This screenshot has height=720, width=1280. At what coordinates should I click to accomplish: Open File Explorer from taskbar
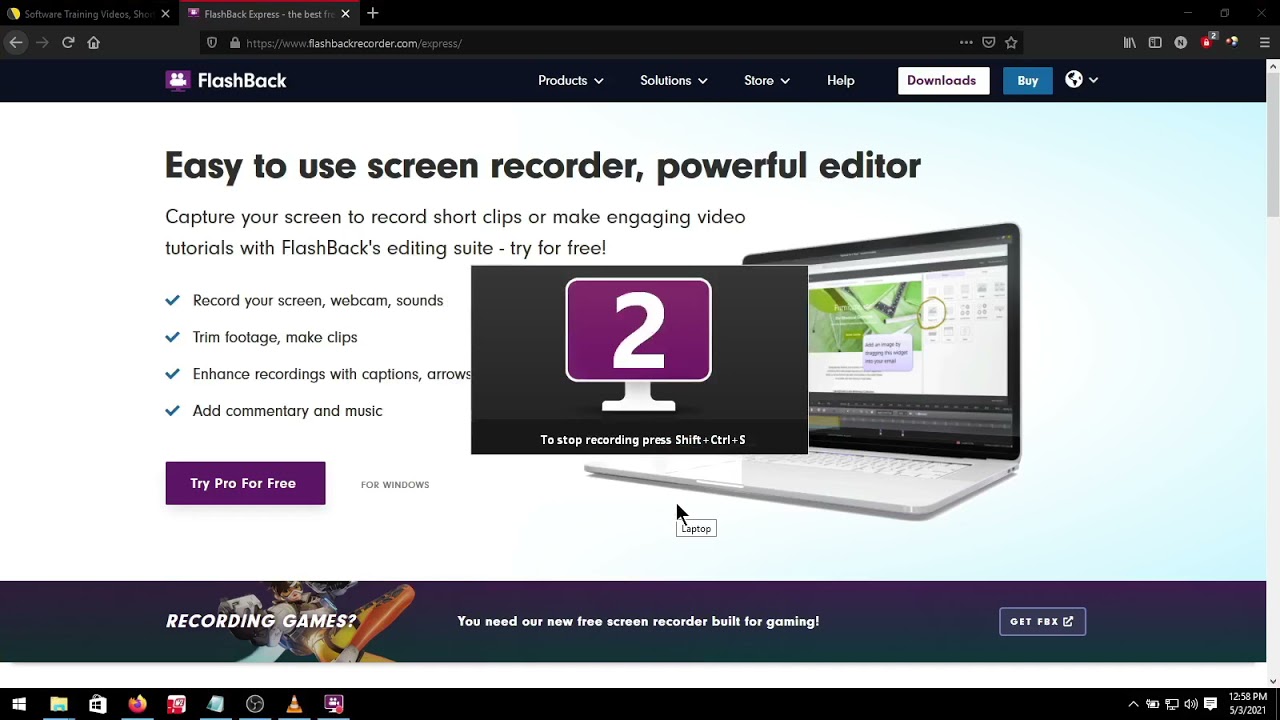59,704
